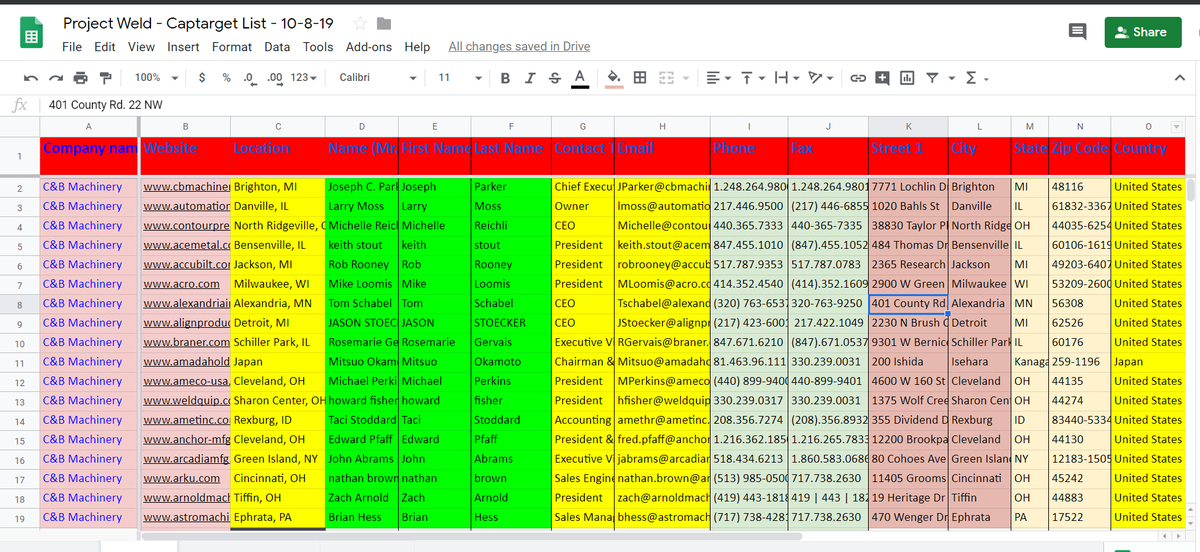Screen dimensions: 1200x552
Task: Open the Tools menu
Action: click(x=318, y=47)
